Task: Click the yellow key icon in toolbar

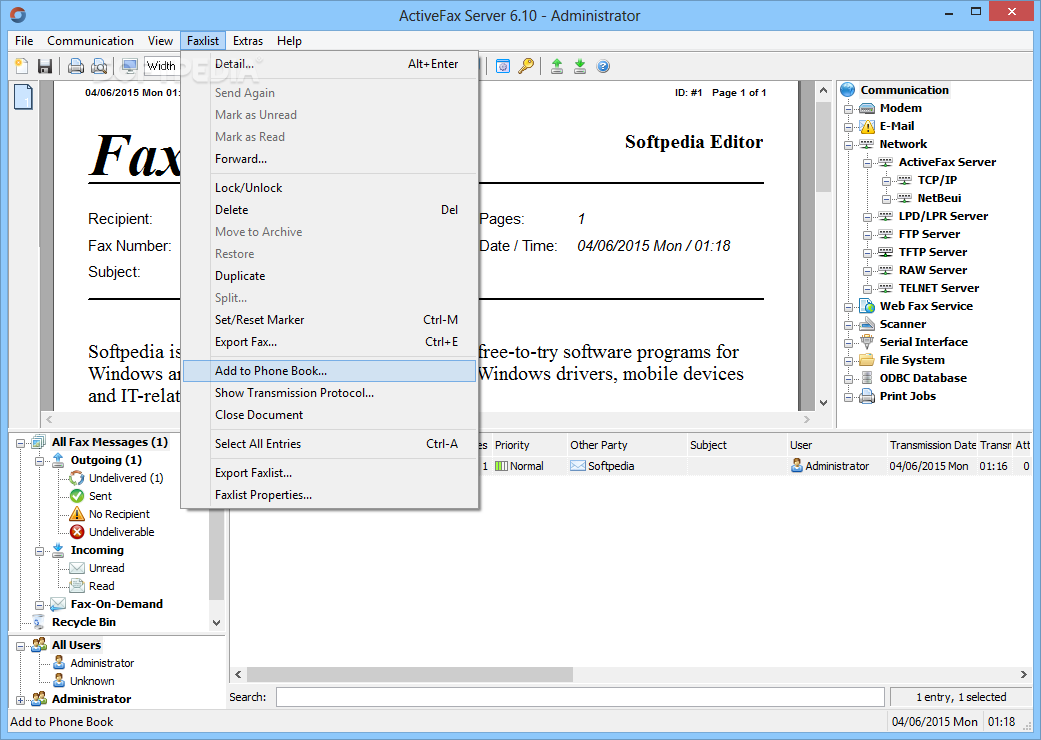Action: 526,66
